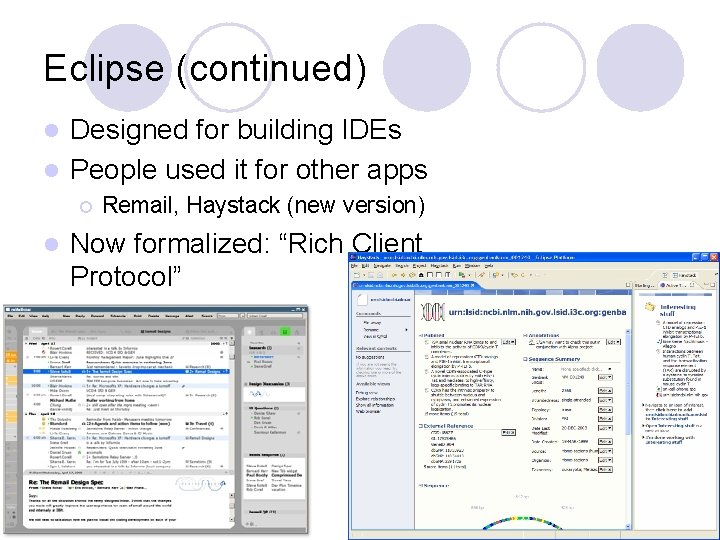Click the document icon in Haystack left sidebar

click(363, 299)
